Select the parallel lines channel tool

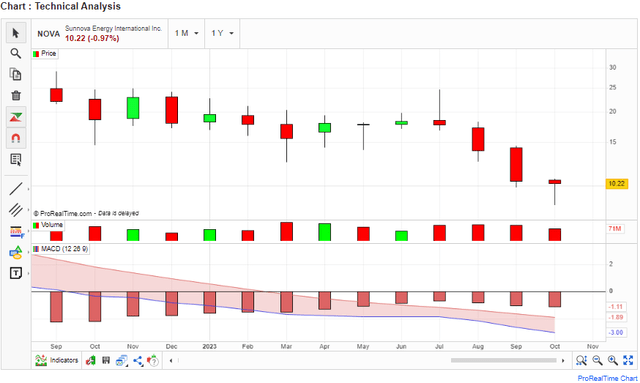click(x=16, y=210)
